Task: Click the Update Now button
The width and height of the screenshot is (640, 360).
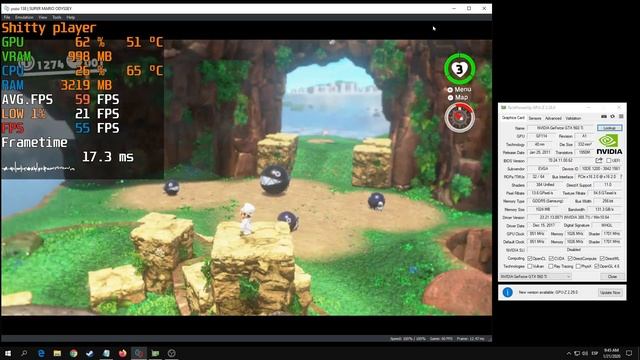Action: pos(610,293)
